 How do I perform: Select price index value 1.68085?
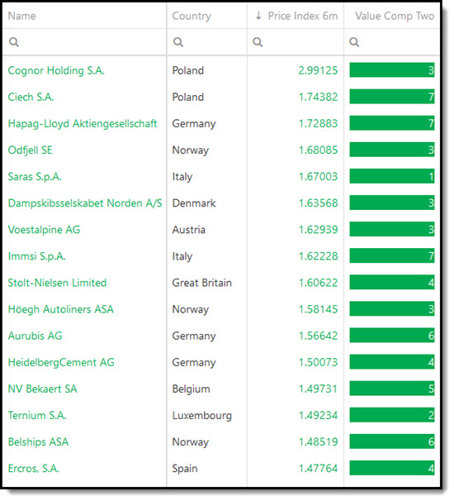coord(318,150)
